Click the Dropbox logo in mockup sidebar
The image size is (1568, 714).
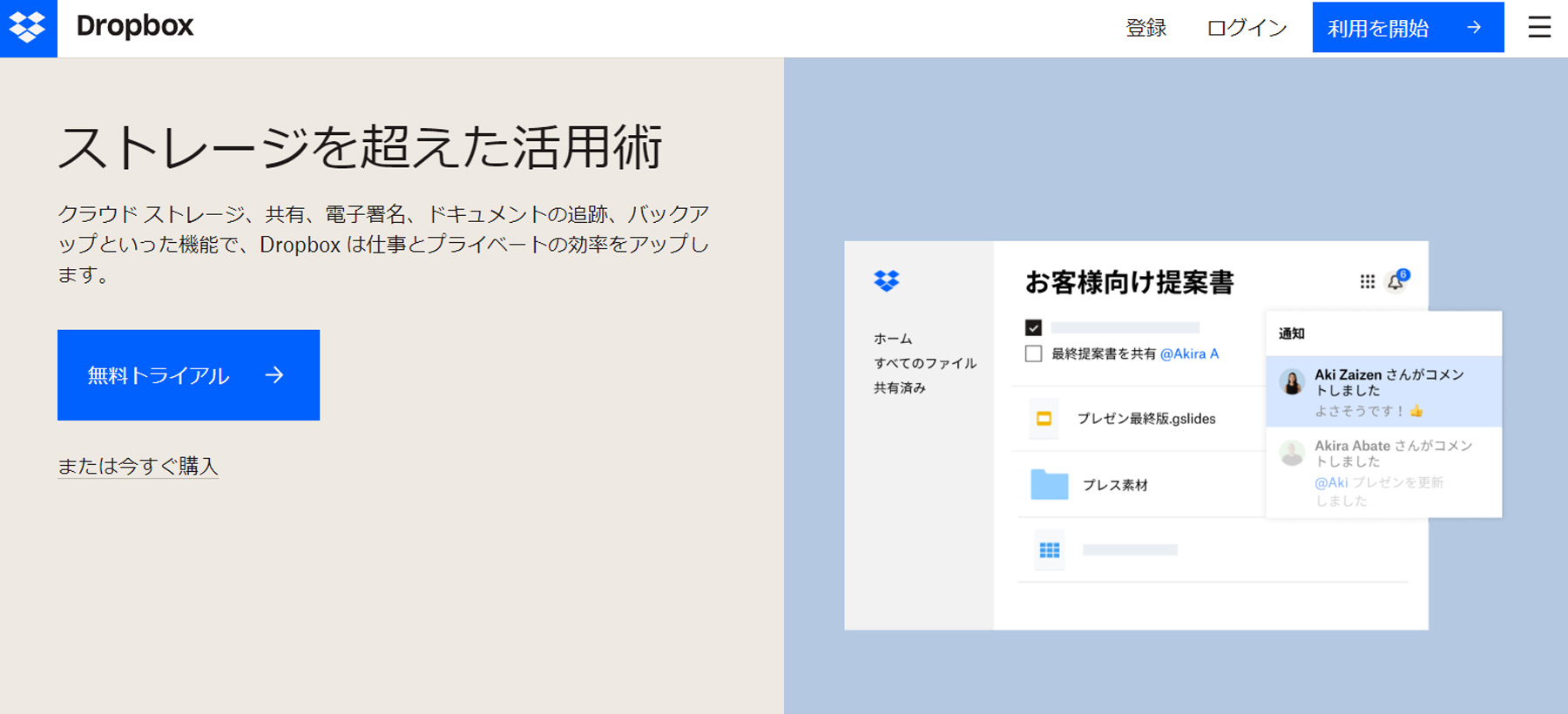(x=886, y=281)
